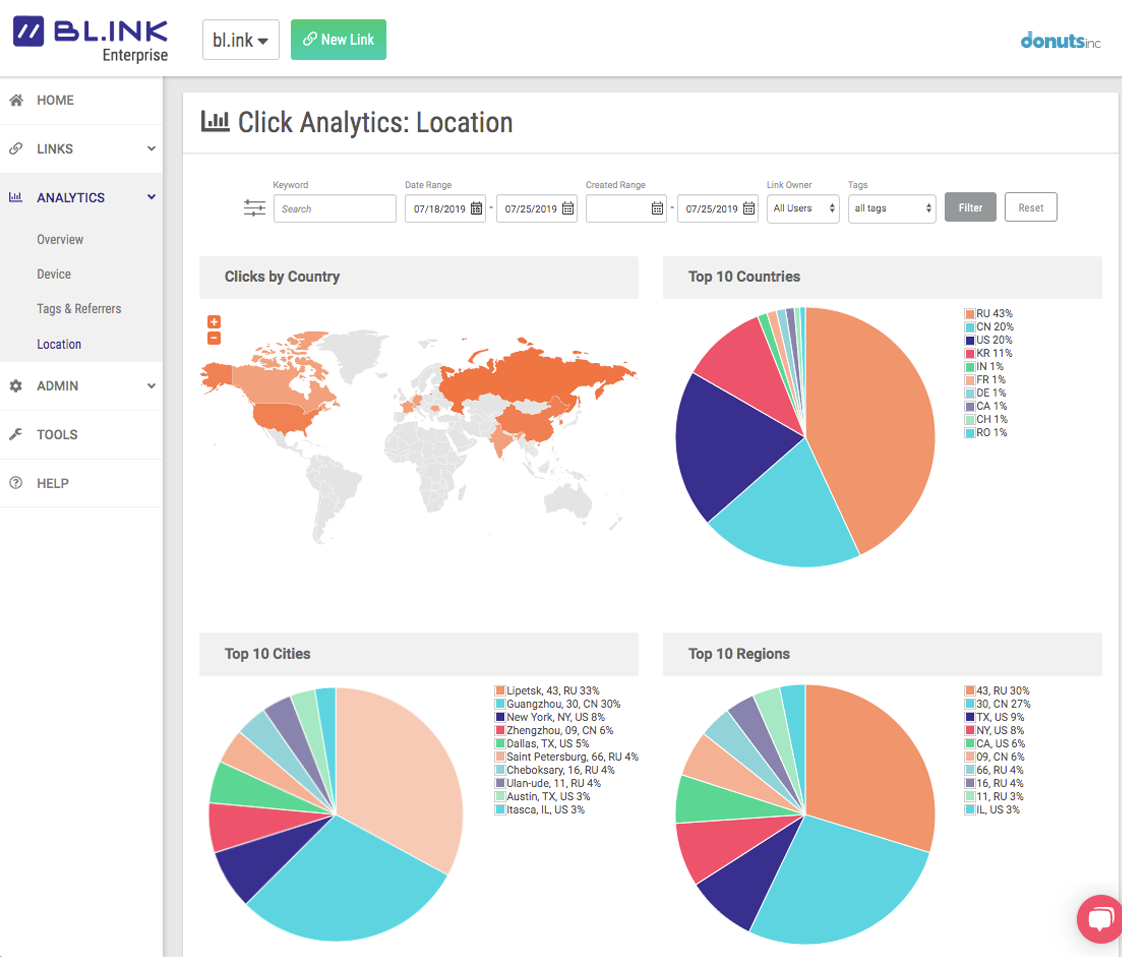
Task: Open calendar for Created Range start date
Action: click(x=657, y=209)
